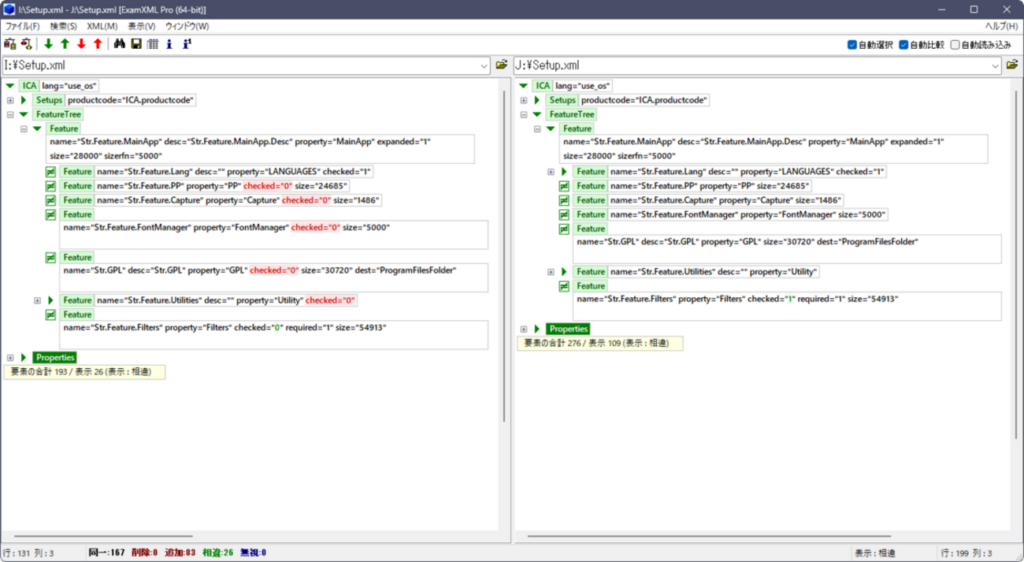Open the J:\Setup.xml path dropdown
This screenshot has height=562, width=1024.
point(995,65)
